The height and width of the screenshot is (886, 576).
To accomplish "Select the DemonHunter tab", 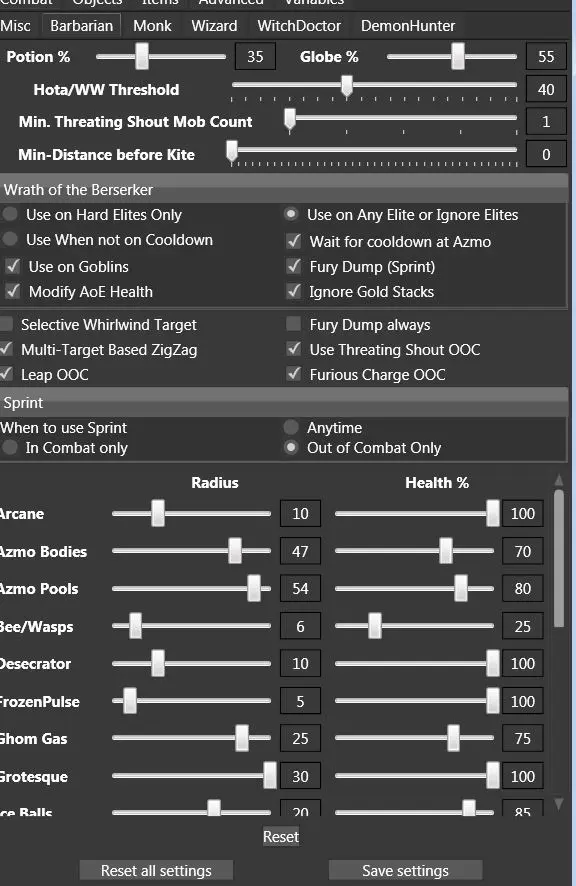I will [x=408, y=25].
